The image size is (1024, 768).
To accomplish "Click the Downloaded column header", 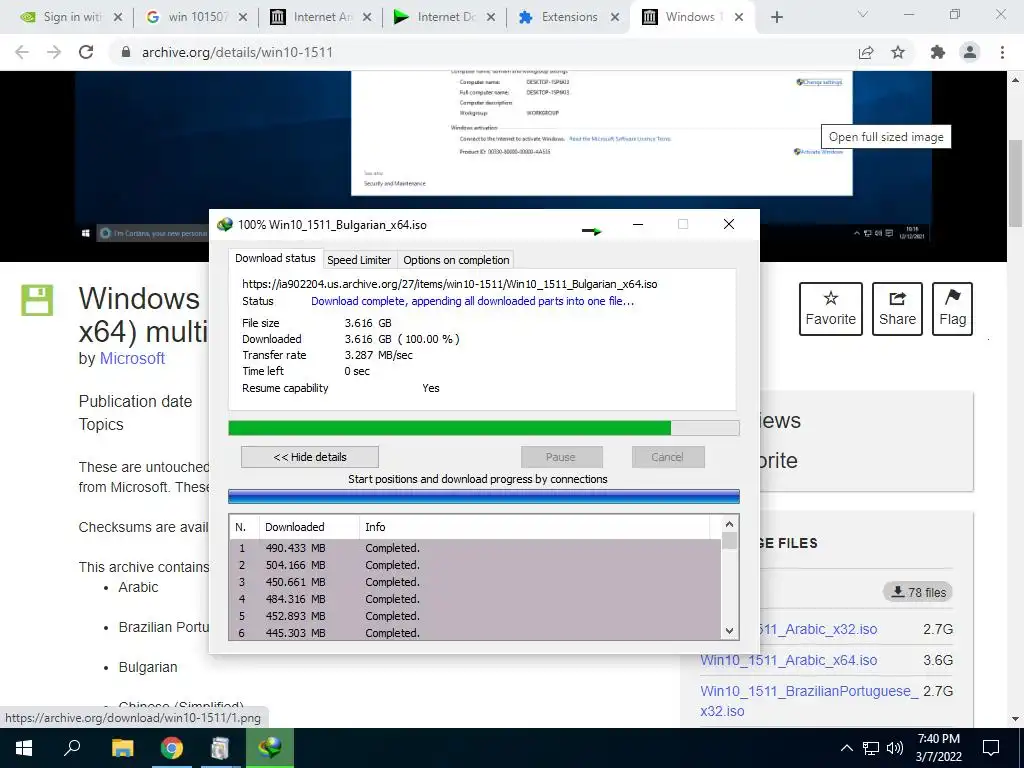I will pos(309,526).
